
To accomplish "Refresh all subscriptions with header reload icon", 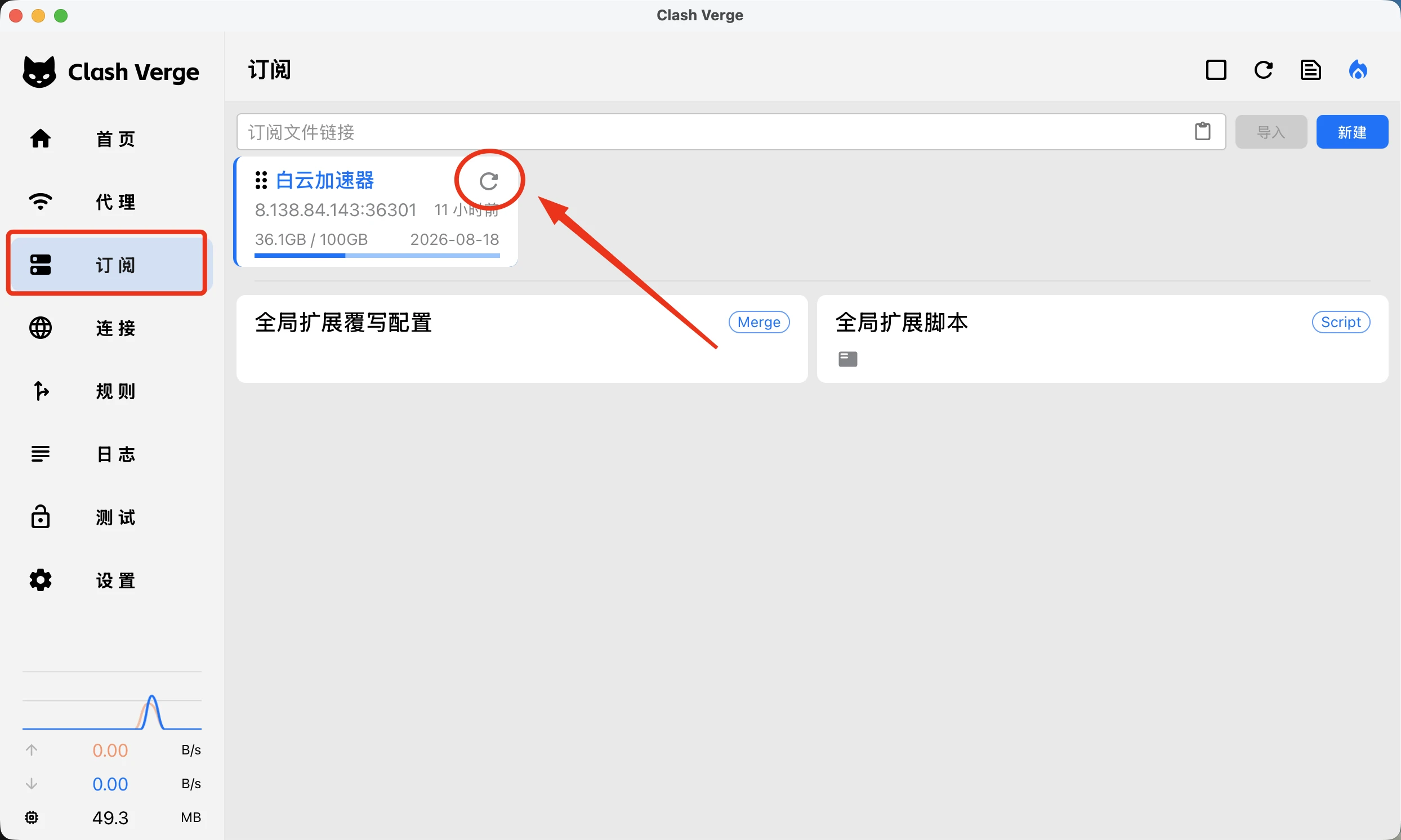I will point(1264,70).
